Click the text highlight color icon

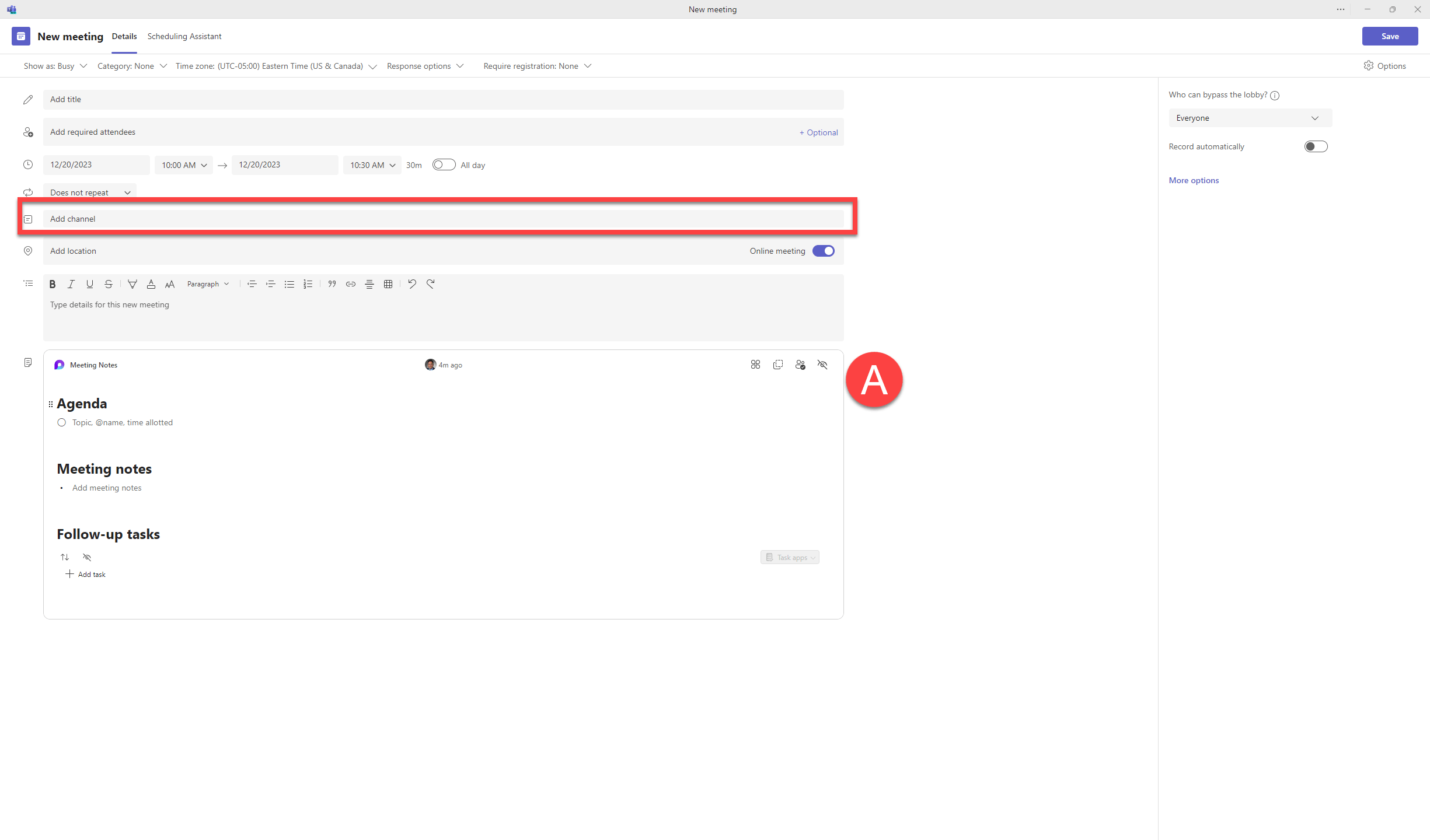(132, 284)
